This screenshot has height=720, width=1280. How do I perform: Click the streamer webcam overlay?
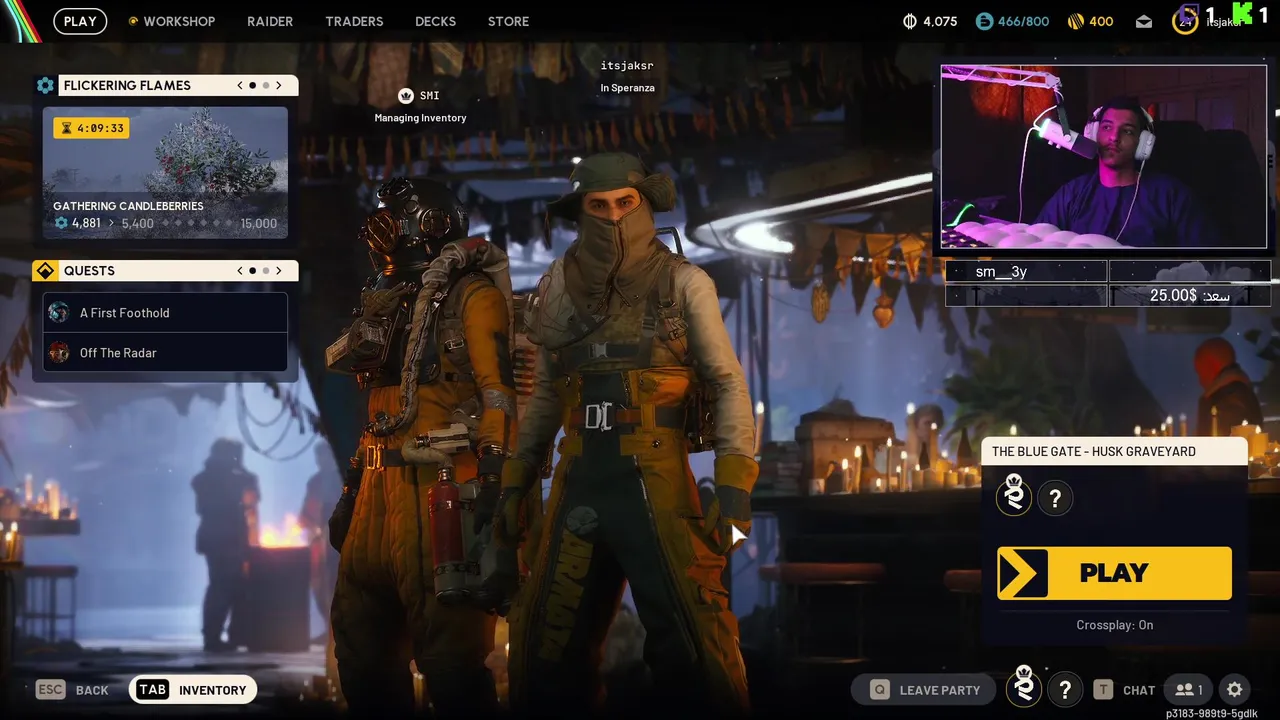(x=1104, y=157)
